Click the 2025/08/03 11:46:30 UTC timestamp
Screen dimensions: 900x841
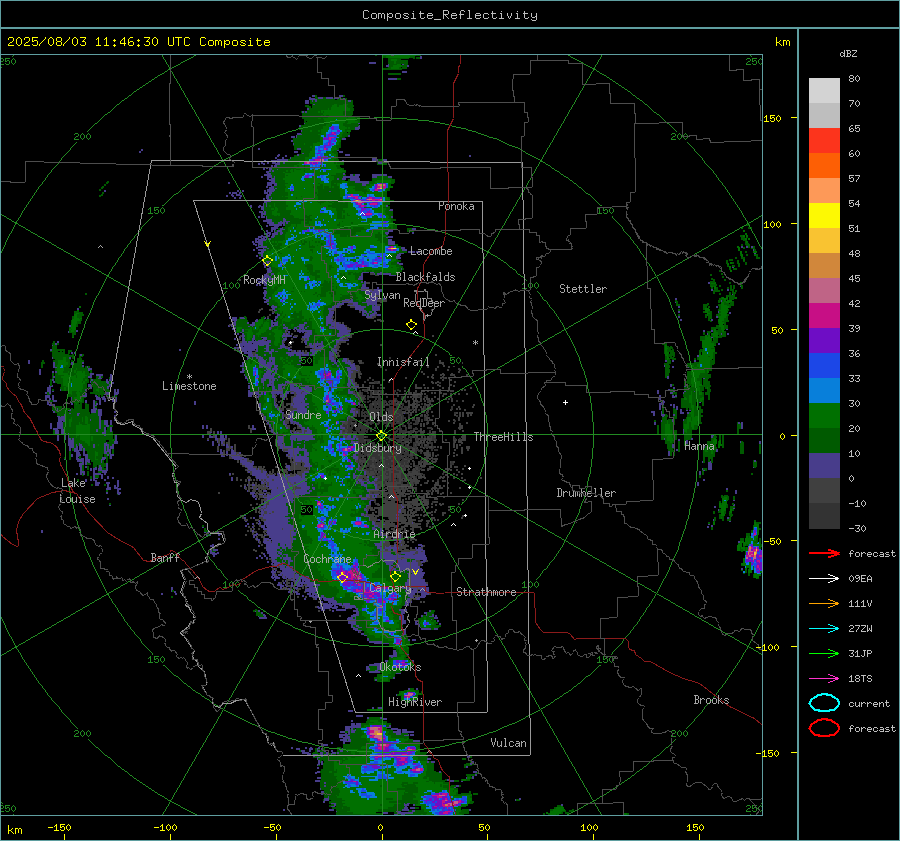(99, 42)
